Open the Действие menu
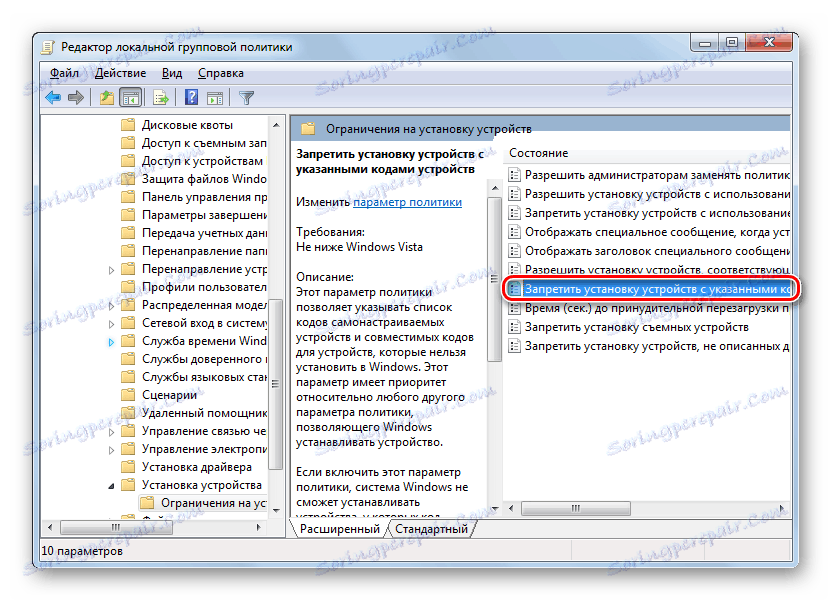Viewport: 832px width, 601px height. click(120, 73)
